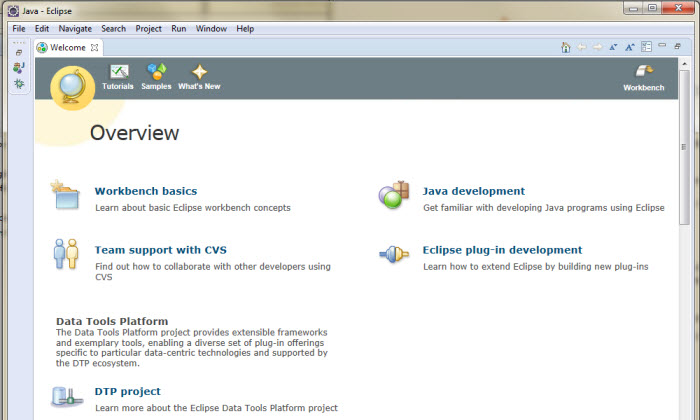Go to the Workbench icon

click(x=644, y=72)
